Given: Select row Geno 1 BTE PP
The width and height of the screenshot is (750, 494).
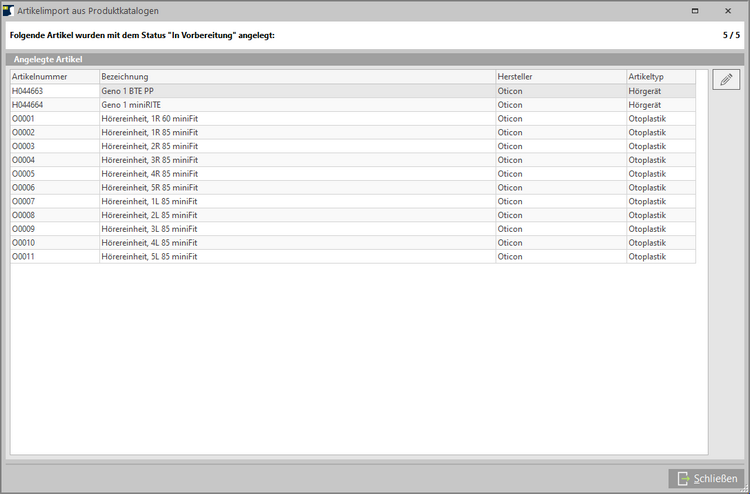Looking at the screenshot, I should click(353, 91).
